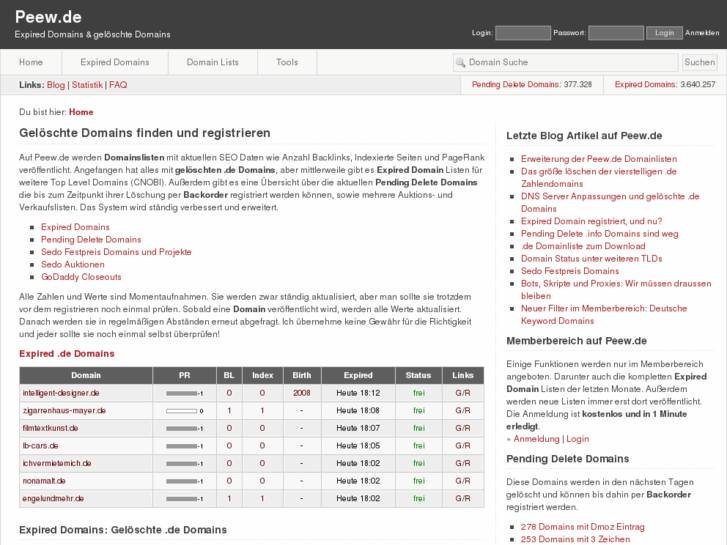
Task: Open the Expired Domains navigation tab
Action: pyautogui.click(x=115, y=62)
